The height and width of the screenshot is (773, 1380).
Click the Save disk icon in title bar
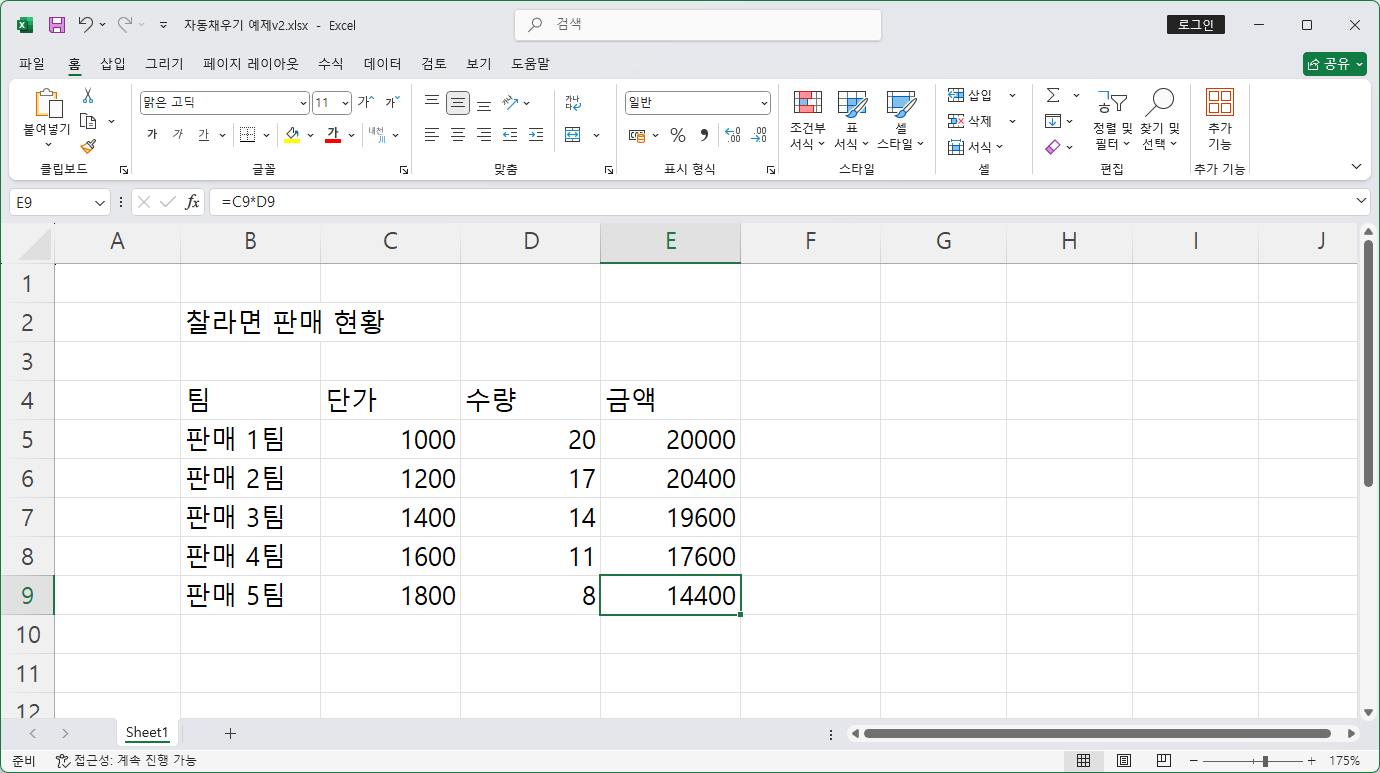(57, 25)
